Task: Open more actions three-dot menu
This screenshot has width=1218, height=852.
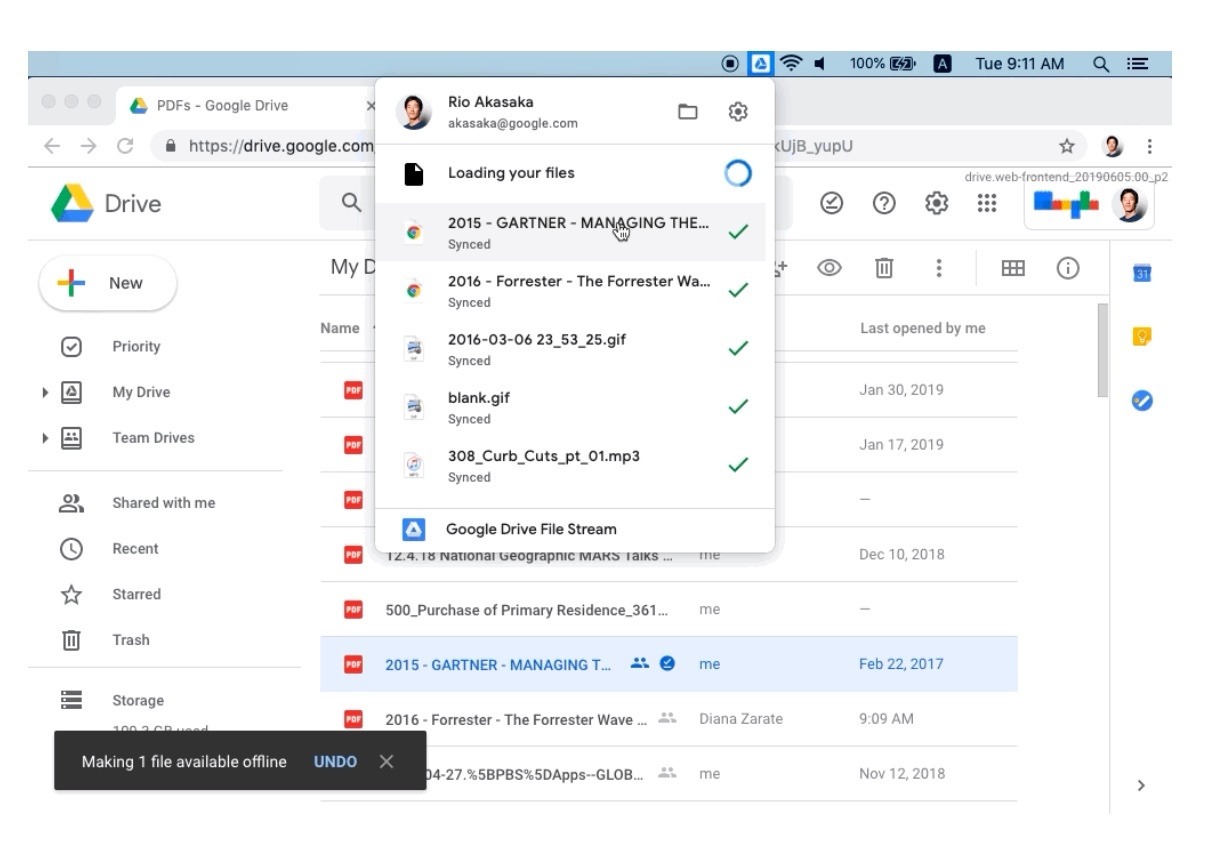Action: pyautogui.click(x=938, y=268)
